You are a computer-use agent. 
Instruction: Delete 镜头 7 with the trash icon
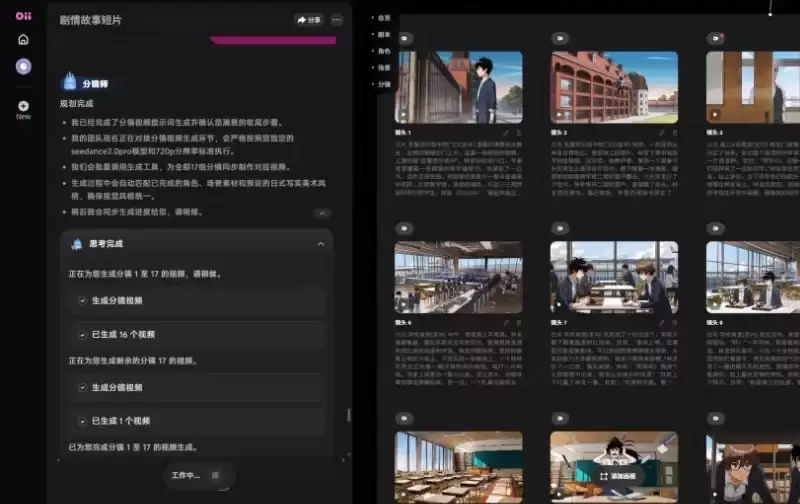(674, 323)
